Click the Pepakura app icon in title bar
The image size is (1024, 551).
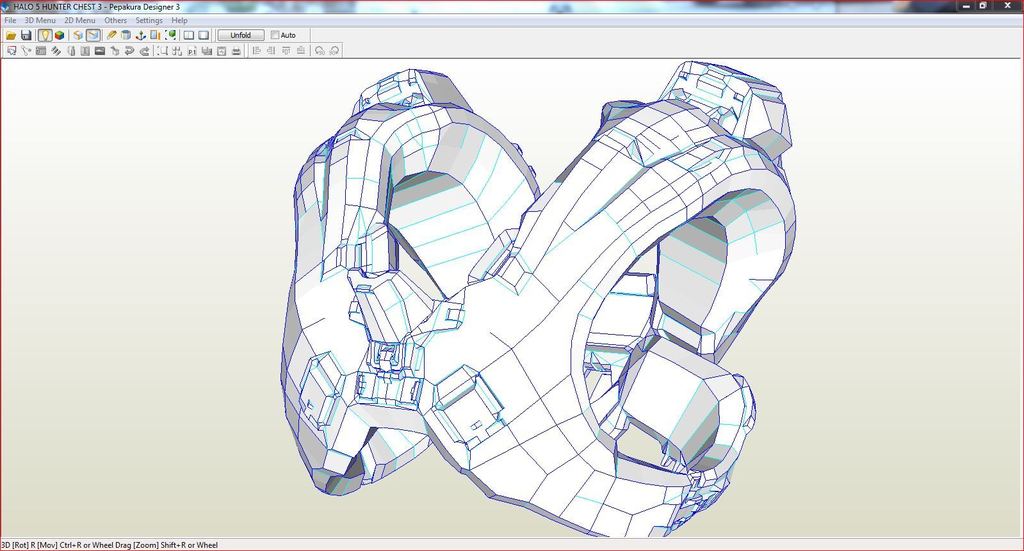pyautogui.click(x=7, y=7)
